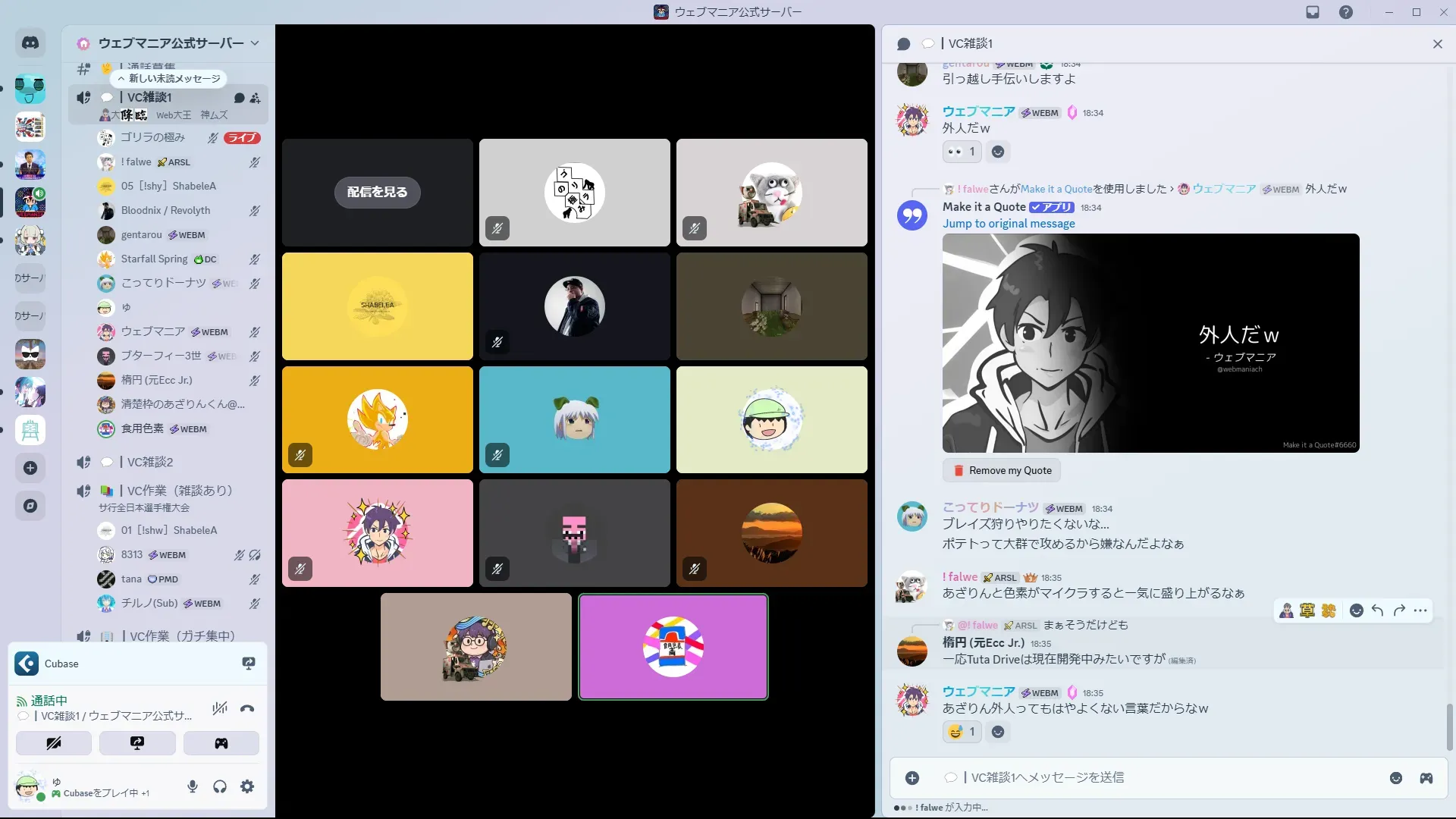Viewport: 1456px width, 819px height.
Task: Mute microphone in user panel
Action: pyautogui.click(x=193, y=786)
